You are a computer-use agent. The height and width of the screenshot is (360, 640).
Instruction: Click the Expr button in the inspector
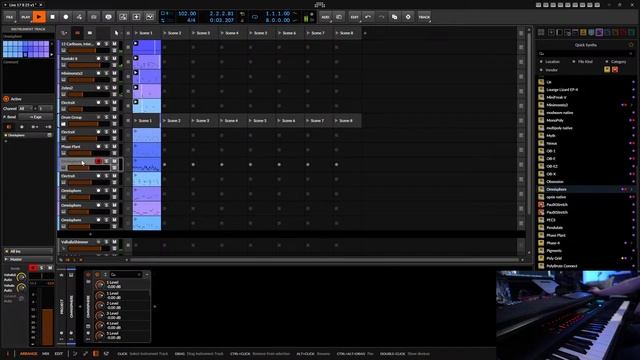pos(36,117)
